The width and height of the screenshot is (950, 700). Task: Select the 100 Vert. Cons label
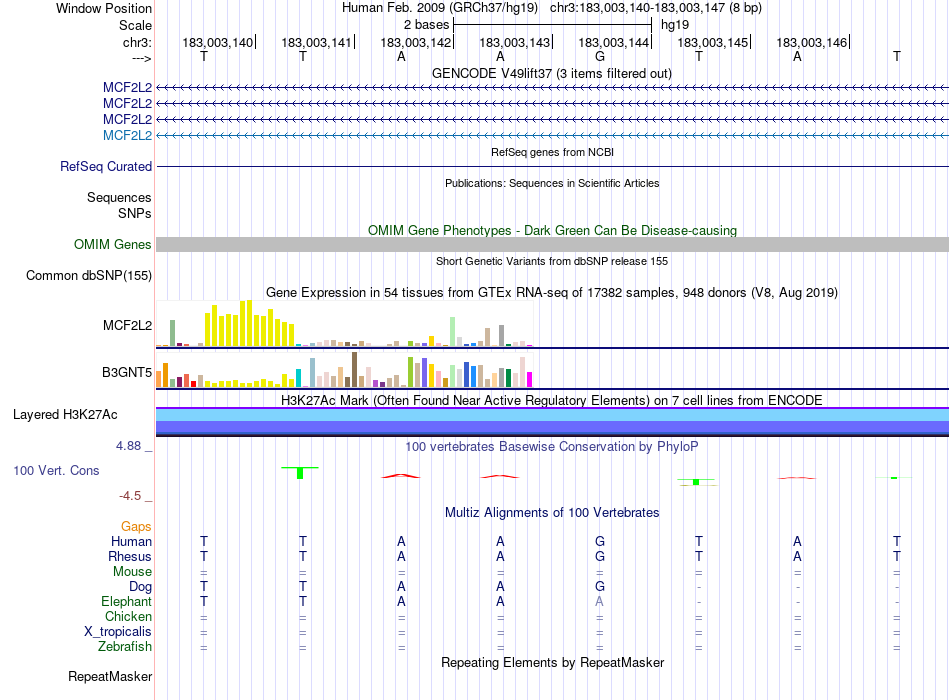(56, 470)
